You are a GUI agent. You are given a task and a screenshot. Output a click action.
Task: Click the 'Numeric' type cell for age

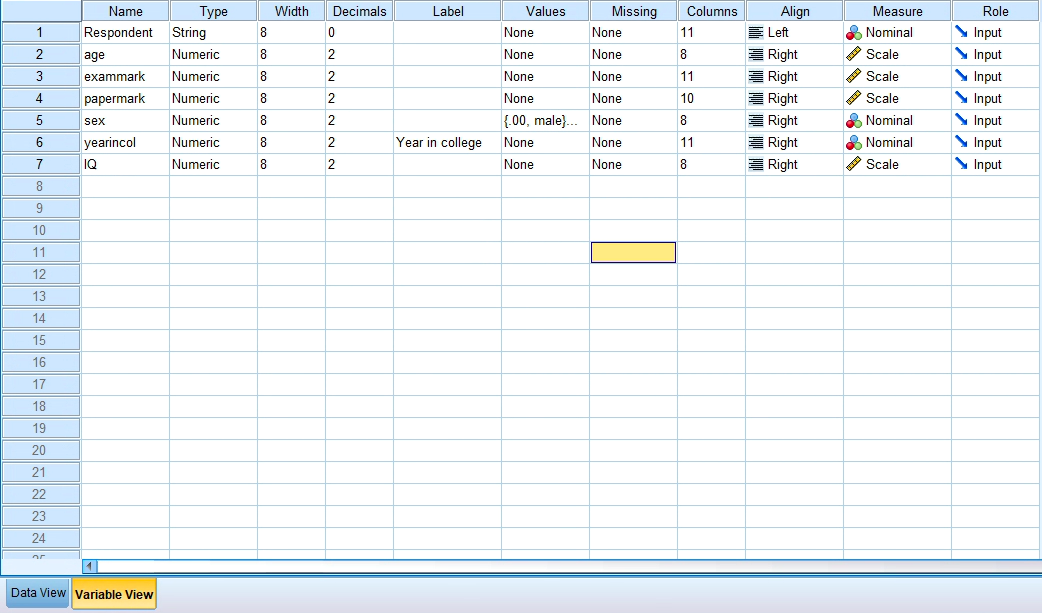213,55
